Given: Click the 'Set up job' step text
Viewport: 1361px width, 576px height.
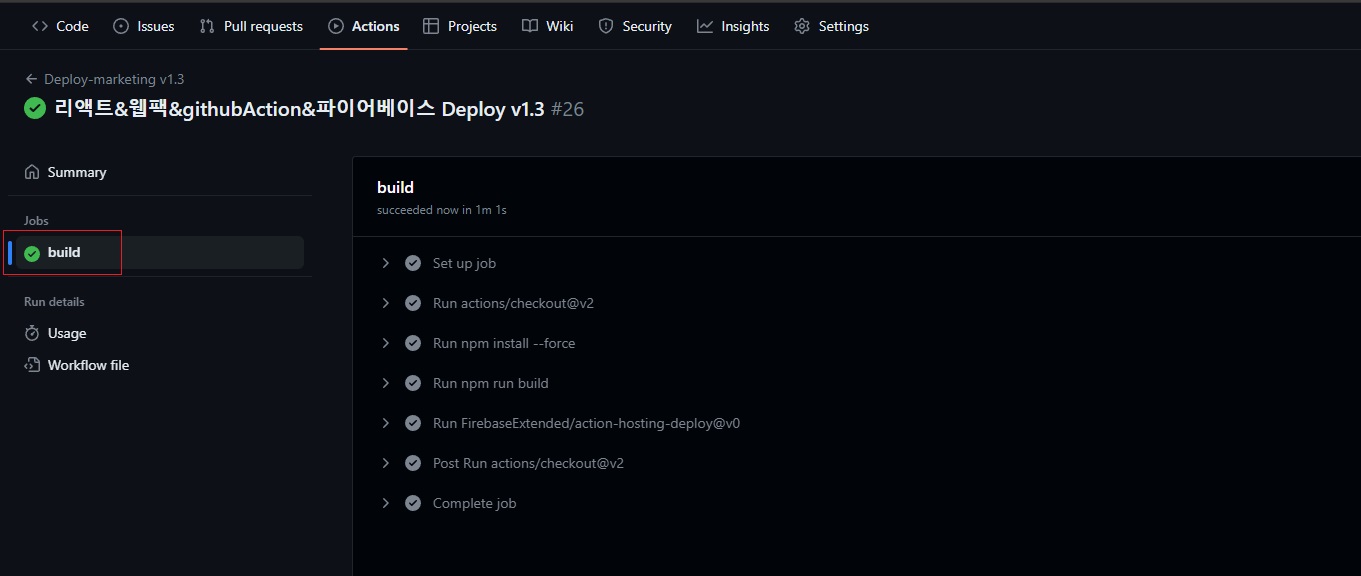Looking at the screenshot, I should coord(464,263).
